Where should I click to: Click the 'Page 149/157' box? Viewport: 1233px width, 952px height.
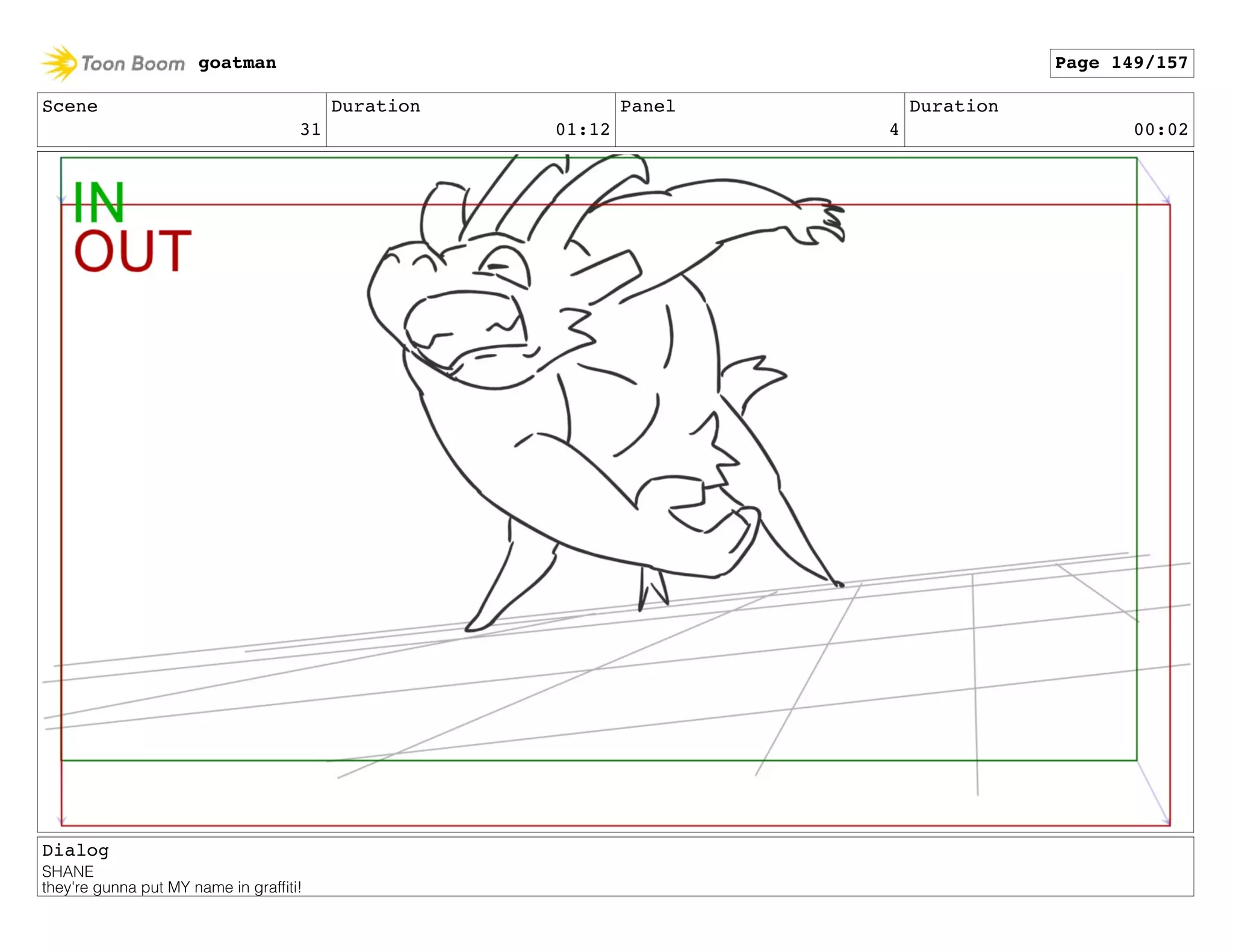pyautogui.click(x=1121, y=63)
